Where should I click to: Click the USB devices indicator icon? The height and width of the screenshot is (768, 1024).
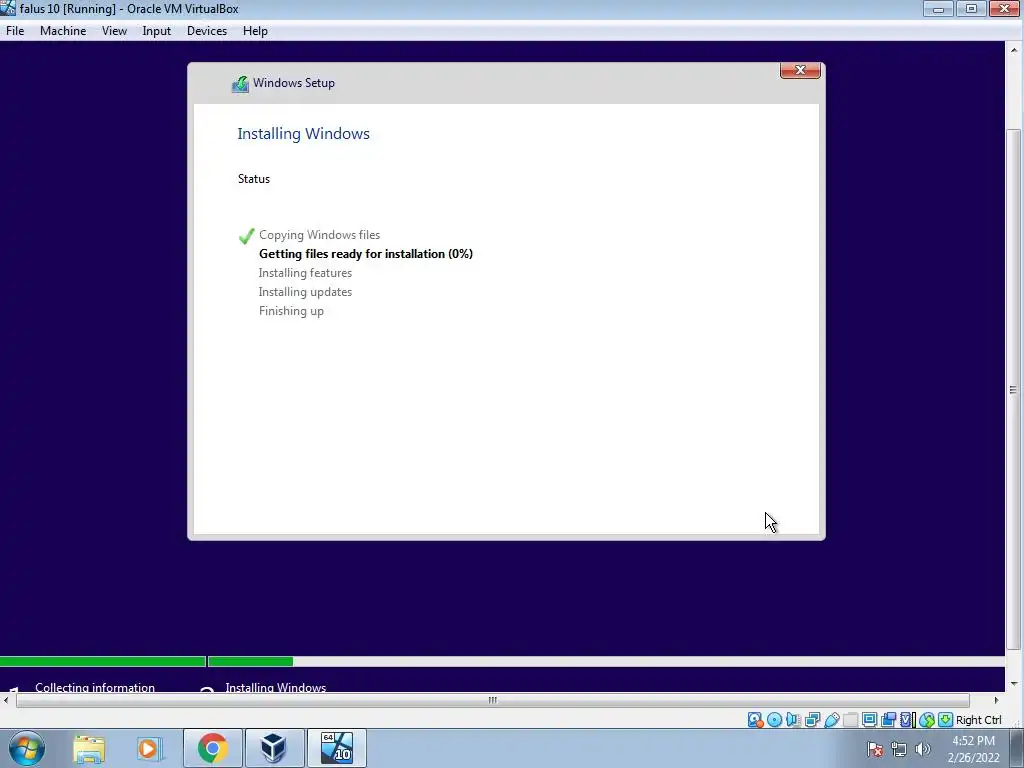coord(832,720)
